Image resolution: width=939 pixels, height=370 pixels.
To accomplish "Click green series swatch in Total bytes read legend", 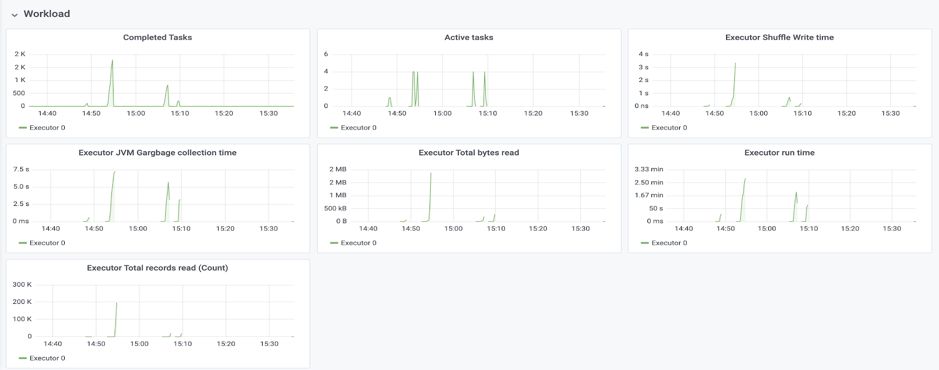I will 334,243.
